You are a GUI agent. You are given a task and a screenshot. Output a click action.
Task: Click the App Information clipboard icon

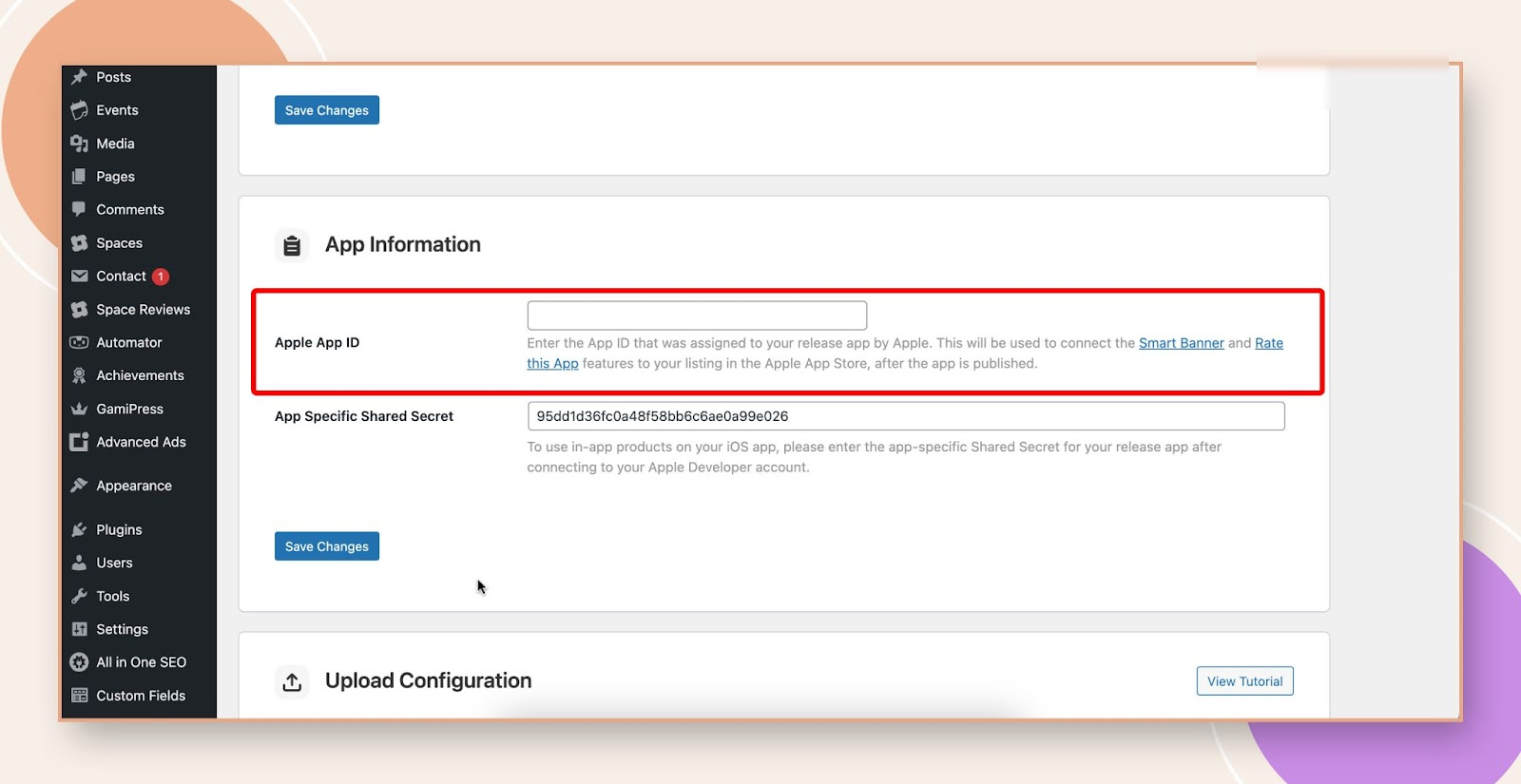(292, 245)
